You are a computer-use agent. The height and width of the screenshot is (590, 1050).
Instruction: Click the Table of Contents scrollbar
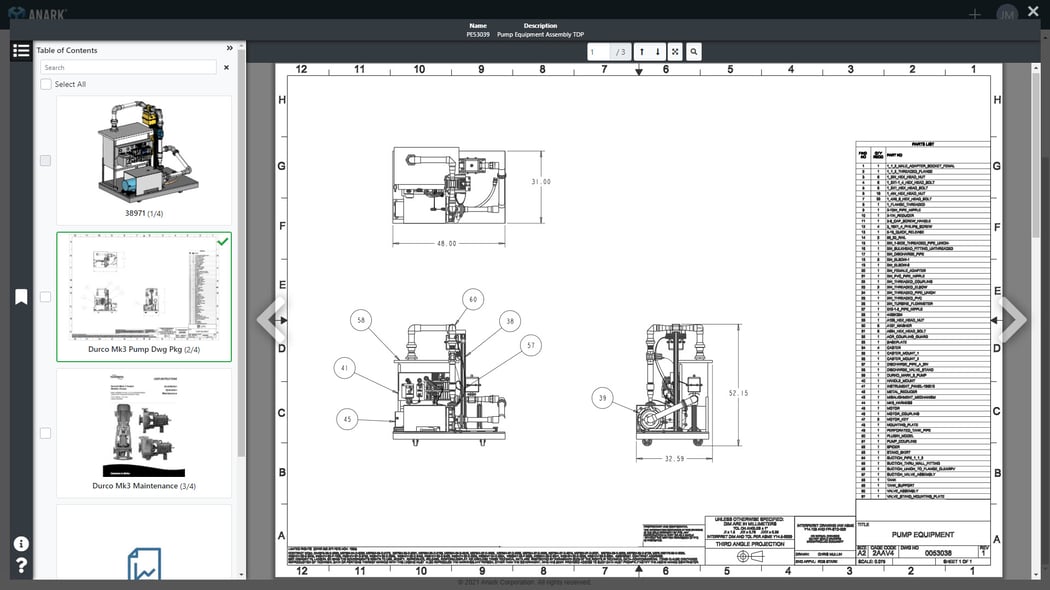point(242,254)
